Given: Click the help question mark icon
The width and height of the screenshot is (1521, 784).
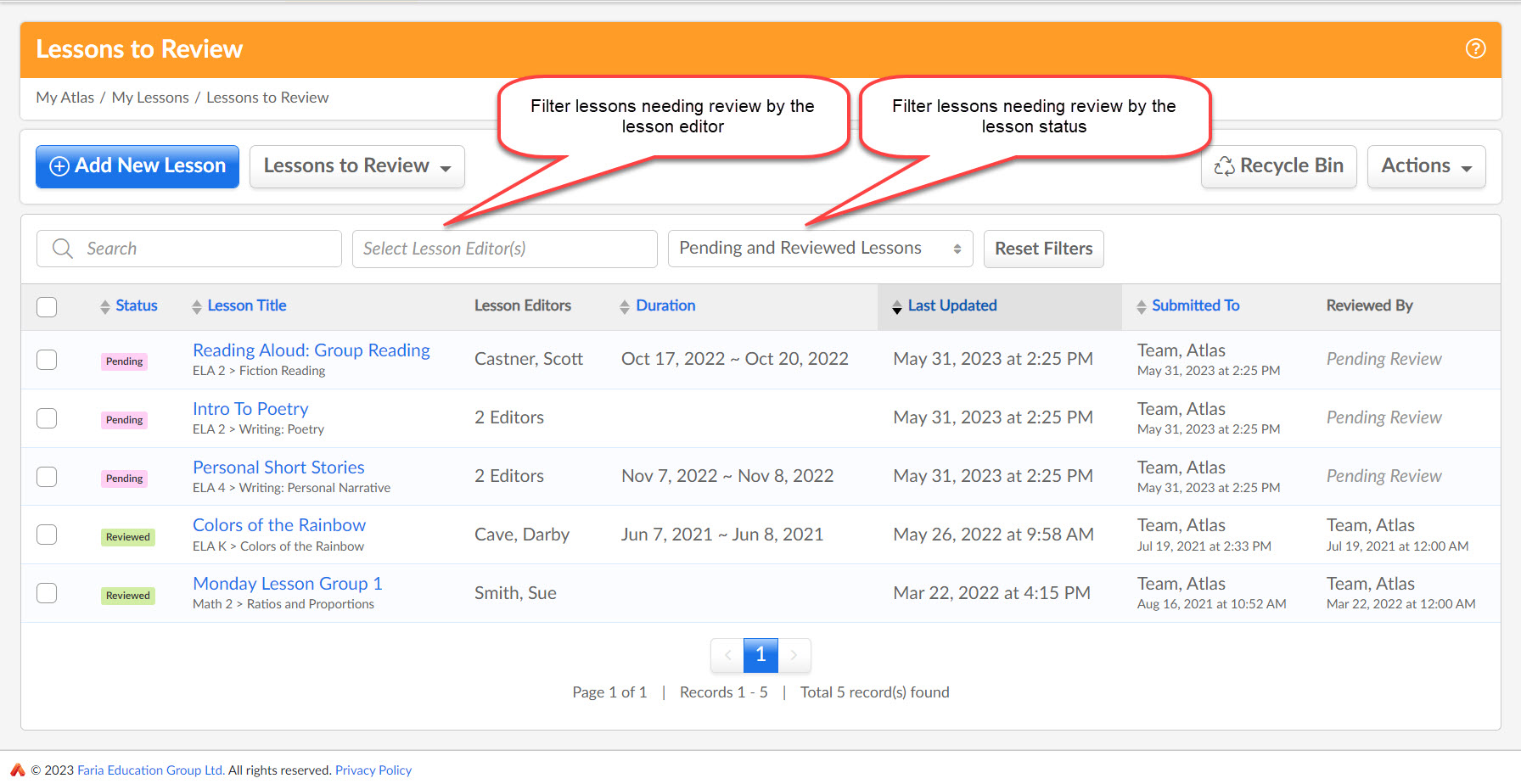Looking at the screenshot, I should point(1475,49).
